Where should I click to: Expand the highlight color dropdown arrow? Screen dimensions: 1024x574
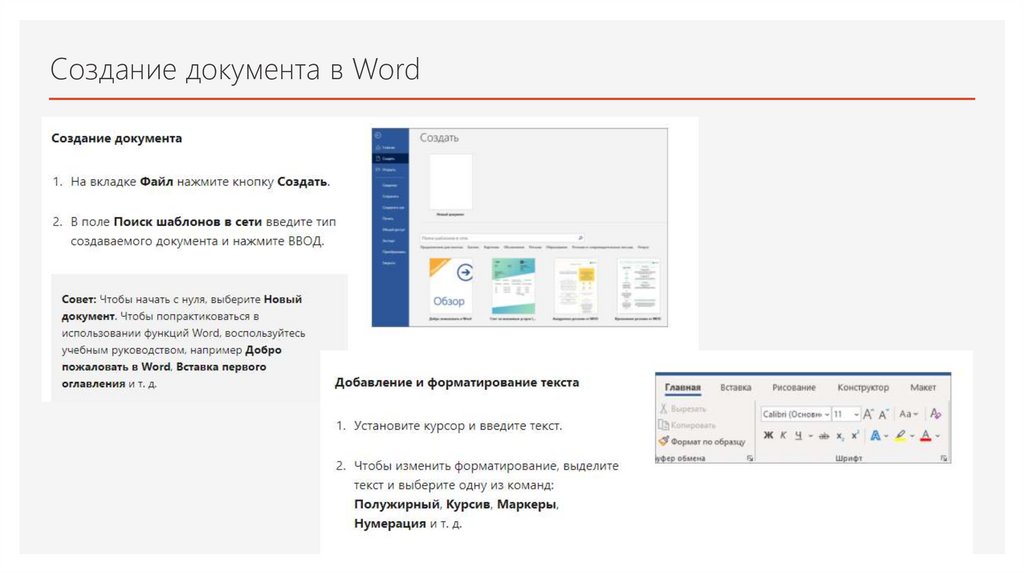click(912, 436)
